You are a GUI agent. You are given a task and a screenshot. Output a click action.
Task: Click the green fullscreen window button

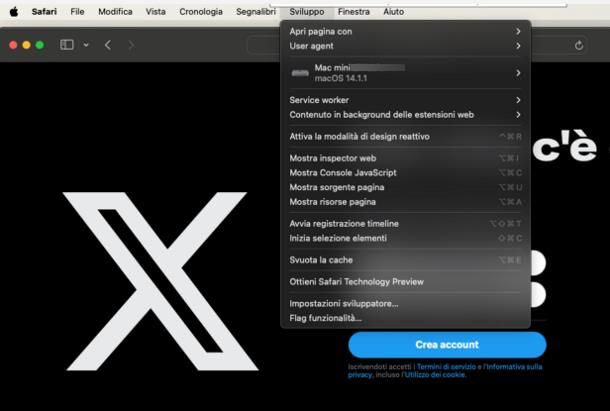40,45
